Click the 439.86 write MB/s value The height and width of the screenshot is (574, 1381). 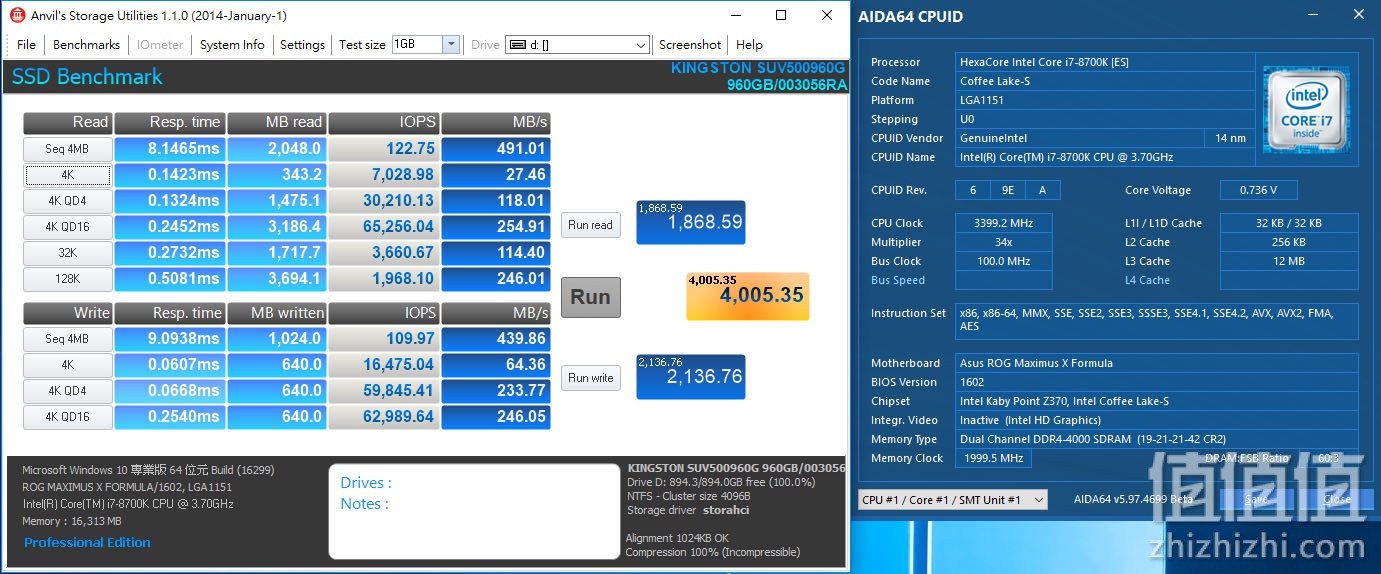[496, 339]
